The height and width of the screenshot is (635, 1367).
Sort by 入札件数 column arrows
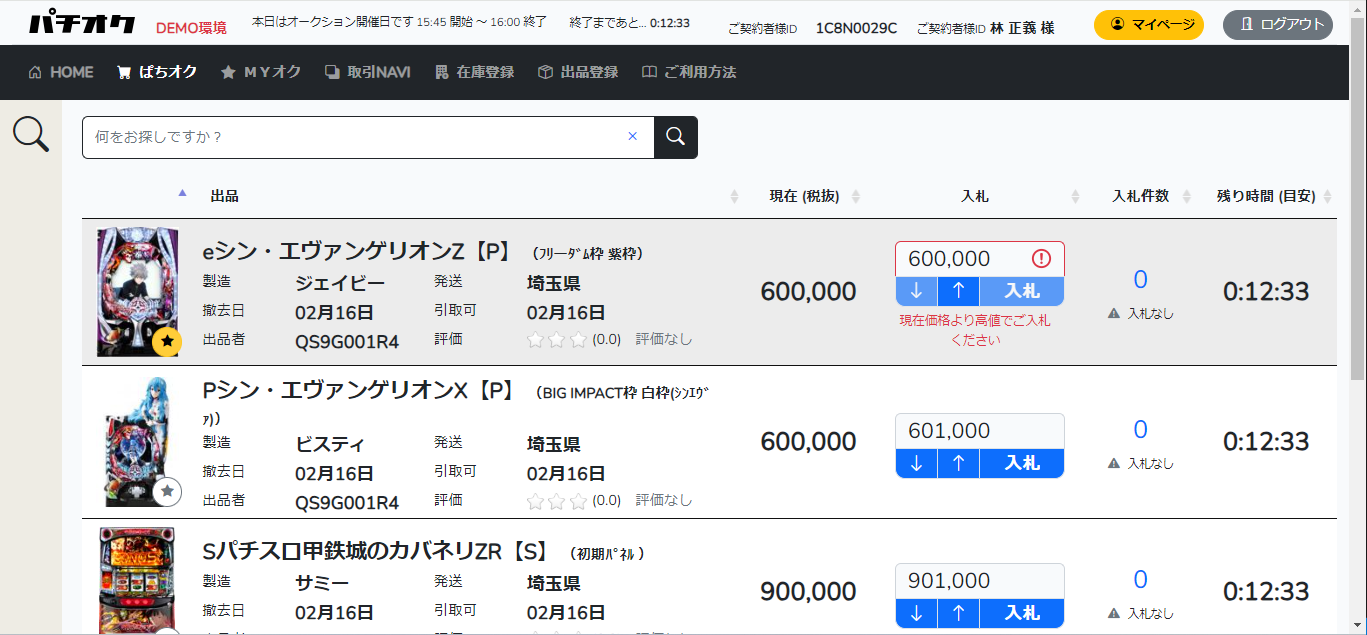(x=1188, y=197)
